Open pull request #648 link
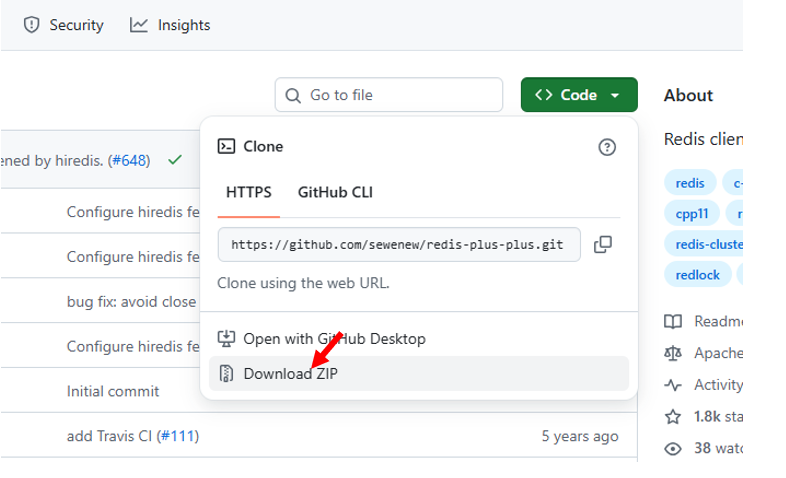Image resolution: width=786 pixels, height=478 pixels. 131,160
